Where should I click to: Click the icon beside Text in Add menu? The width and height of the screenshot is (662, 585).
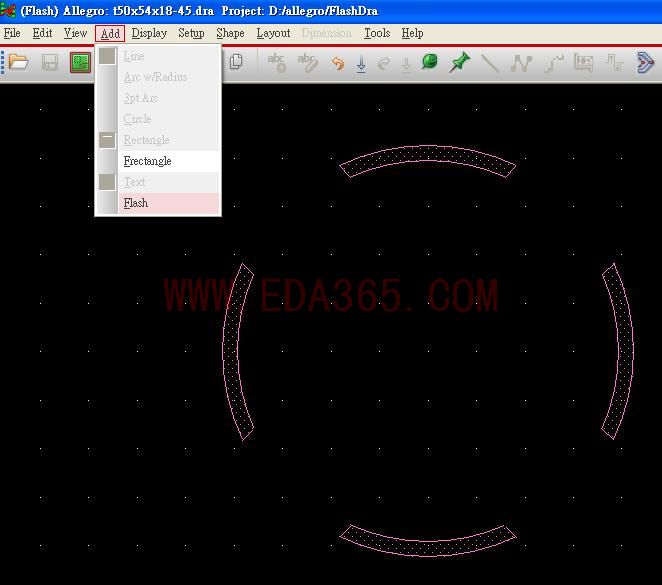pyautogui.click(x=107, y=182)
